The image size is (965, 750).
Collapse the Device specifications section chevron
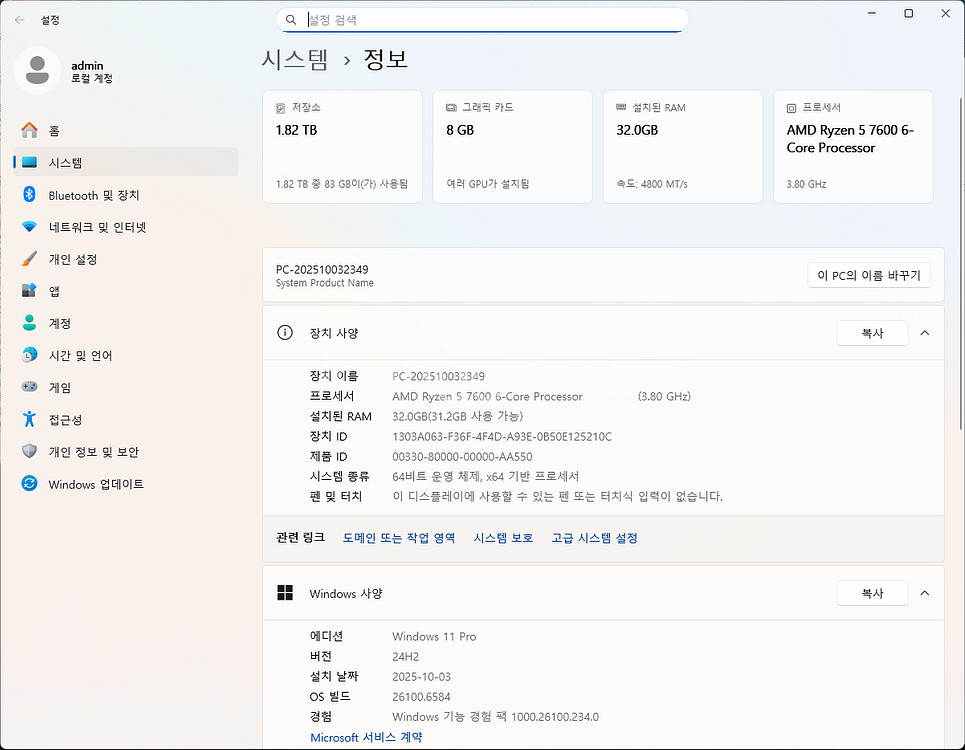(924, 333)
